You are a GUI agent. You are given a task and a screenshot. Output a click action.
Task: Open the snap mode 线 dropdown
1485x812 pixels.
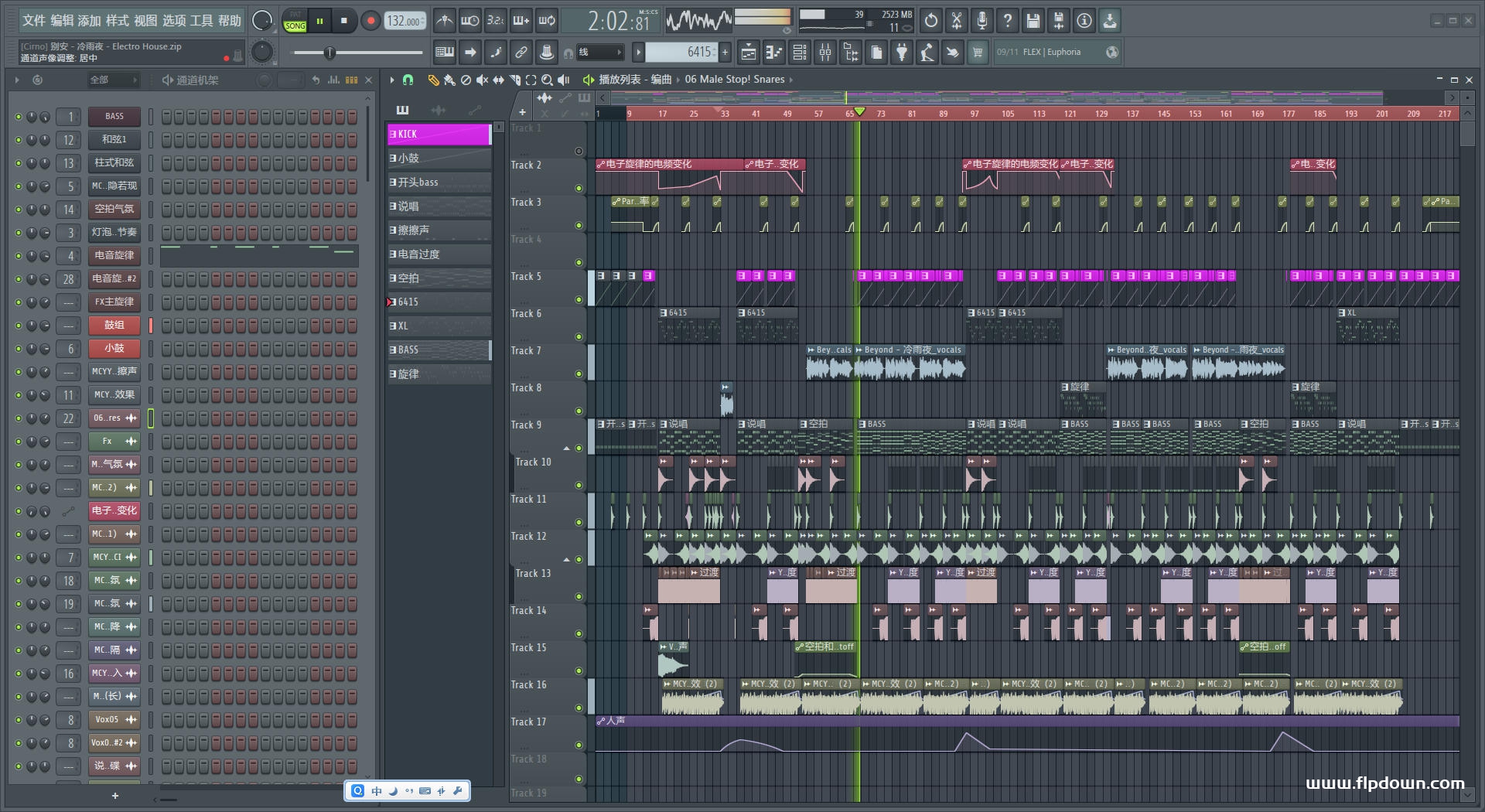tap(601, 53)
